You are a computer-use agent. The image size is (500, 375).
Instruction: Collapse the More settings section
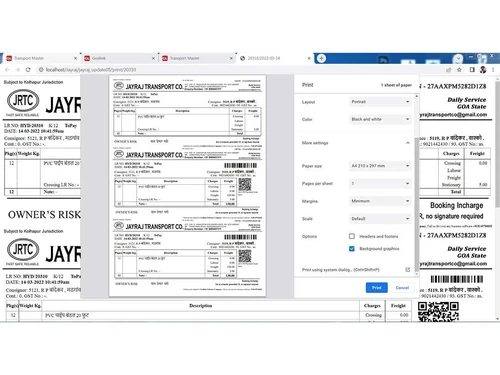click(356, 143)
